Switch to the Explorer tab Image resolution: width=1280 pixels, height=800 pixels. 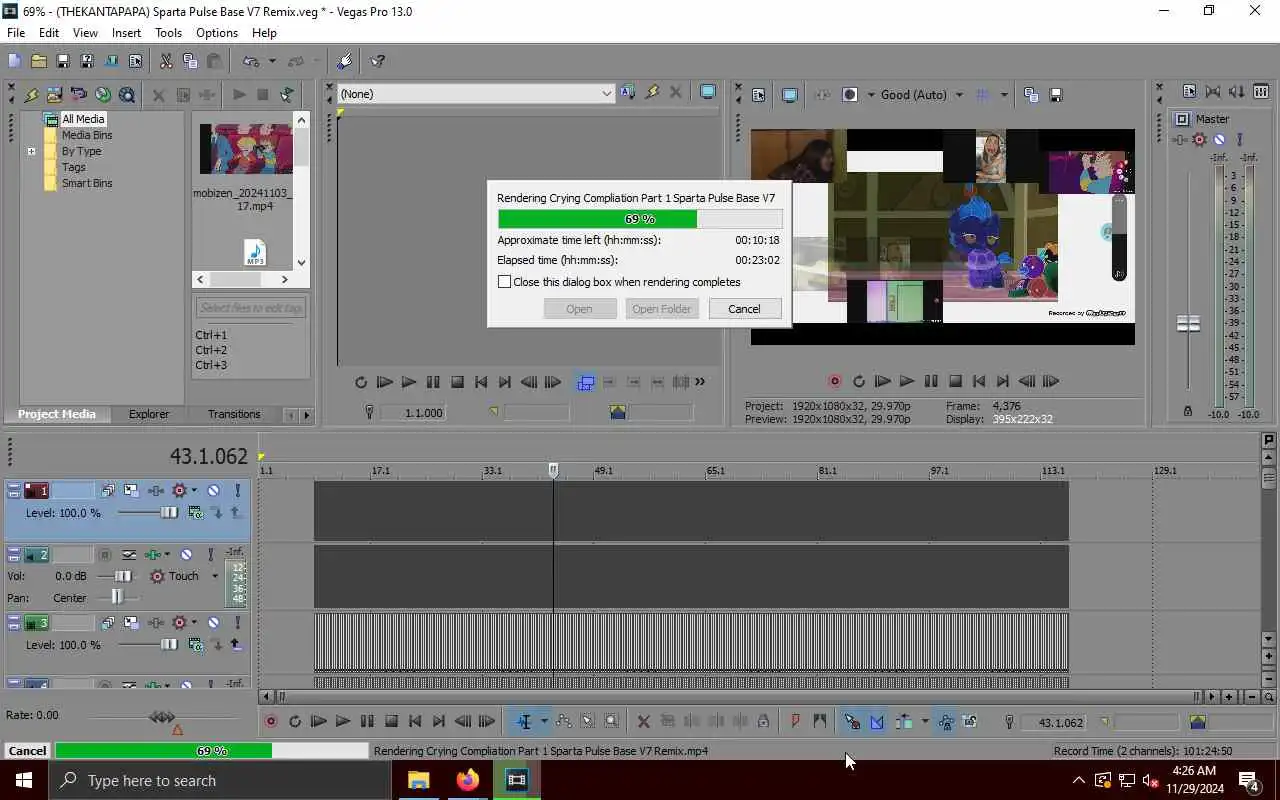(149, 414)
